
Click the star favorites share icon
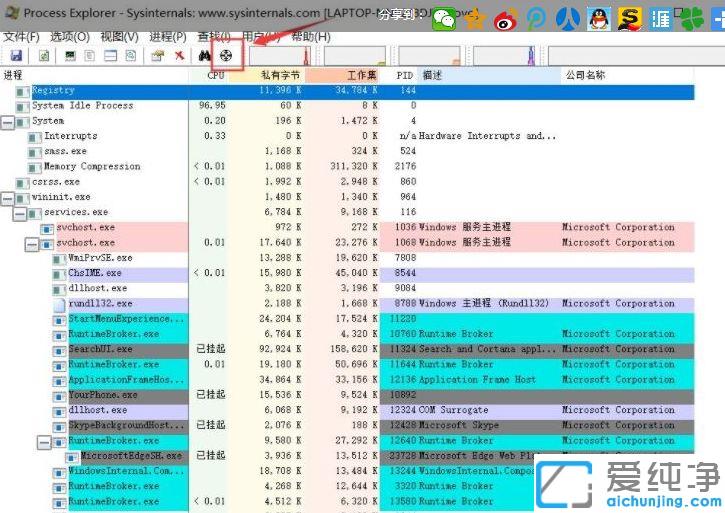475,19
